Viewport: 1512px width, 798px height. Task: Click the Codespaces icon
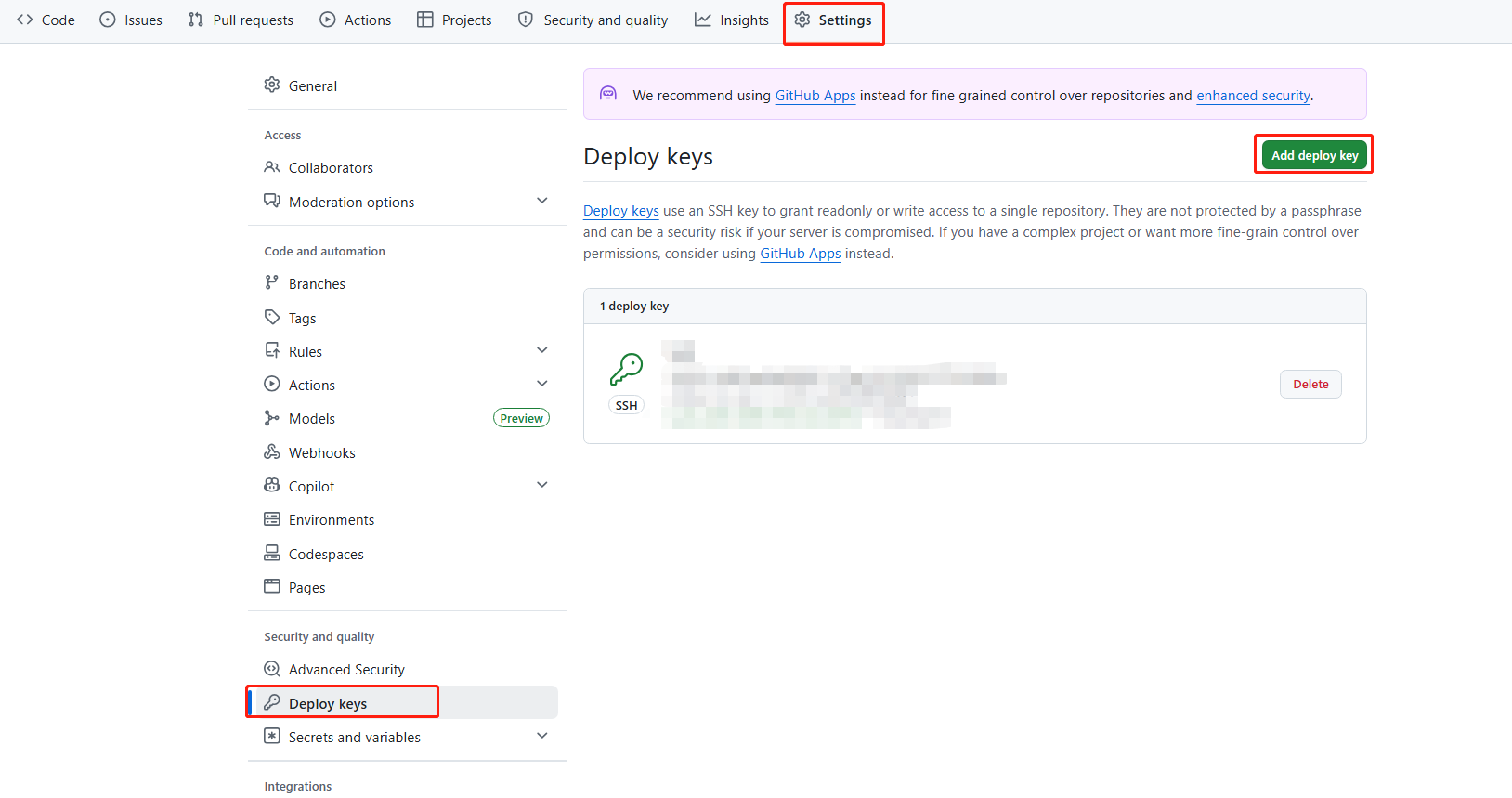[x=271, y=554]
